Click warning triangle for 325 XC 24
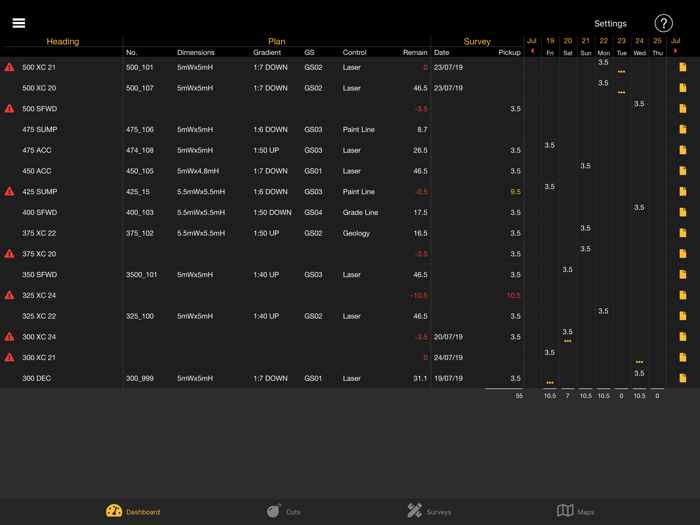The height and width of the screenshot is (525, 700). click(x=9, y=295)
